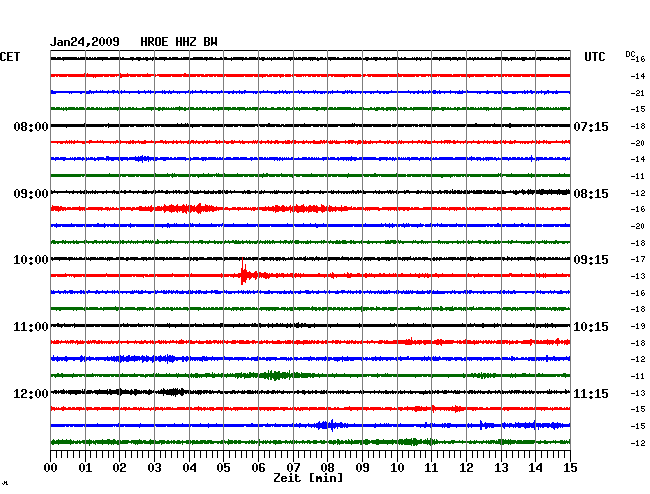This screenshot has height=494, width=650.
Task: Click the green trace burst above 12:00
Action: (x=274, y=375)
